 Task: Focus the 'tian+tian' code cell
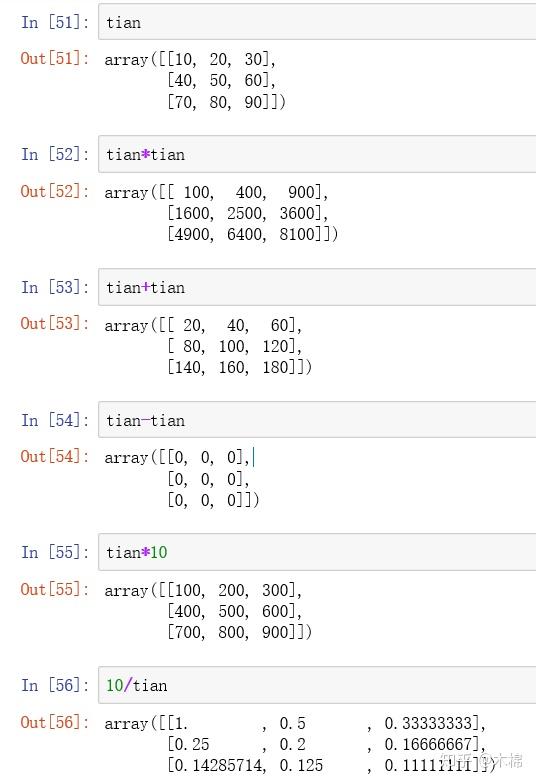317,287
